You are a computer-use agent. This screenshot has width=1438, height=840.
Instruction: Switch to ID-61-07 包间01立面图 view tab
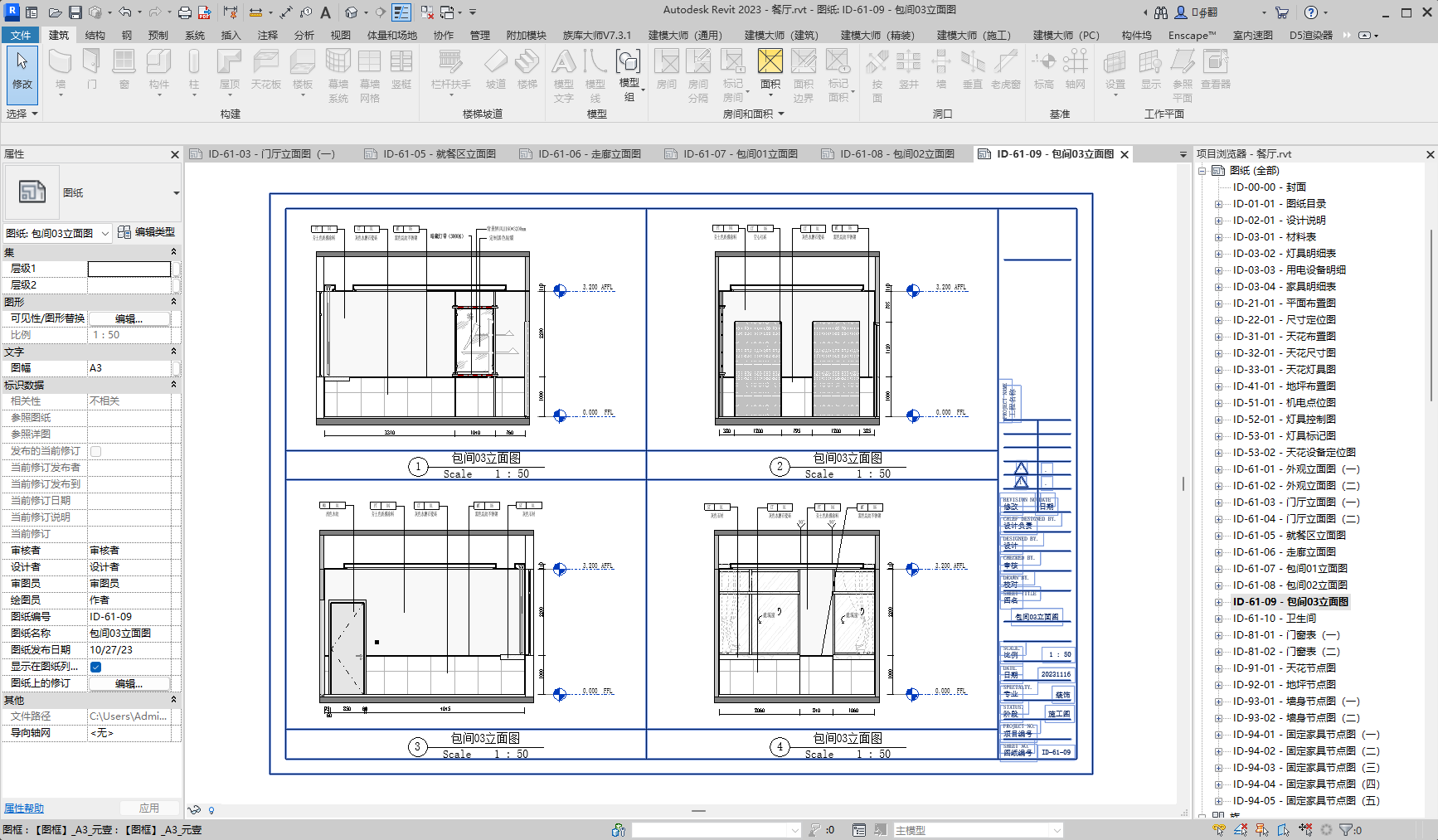pyautogui.click(x=740, y=154)
